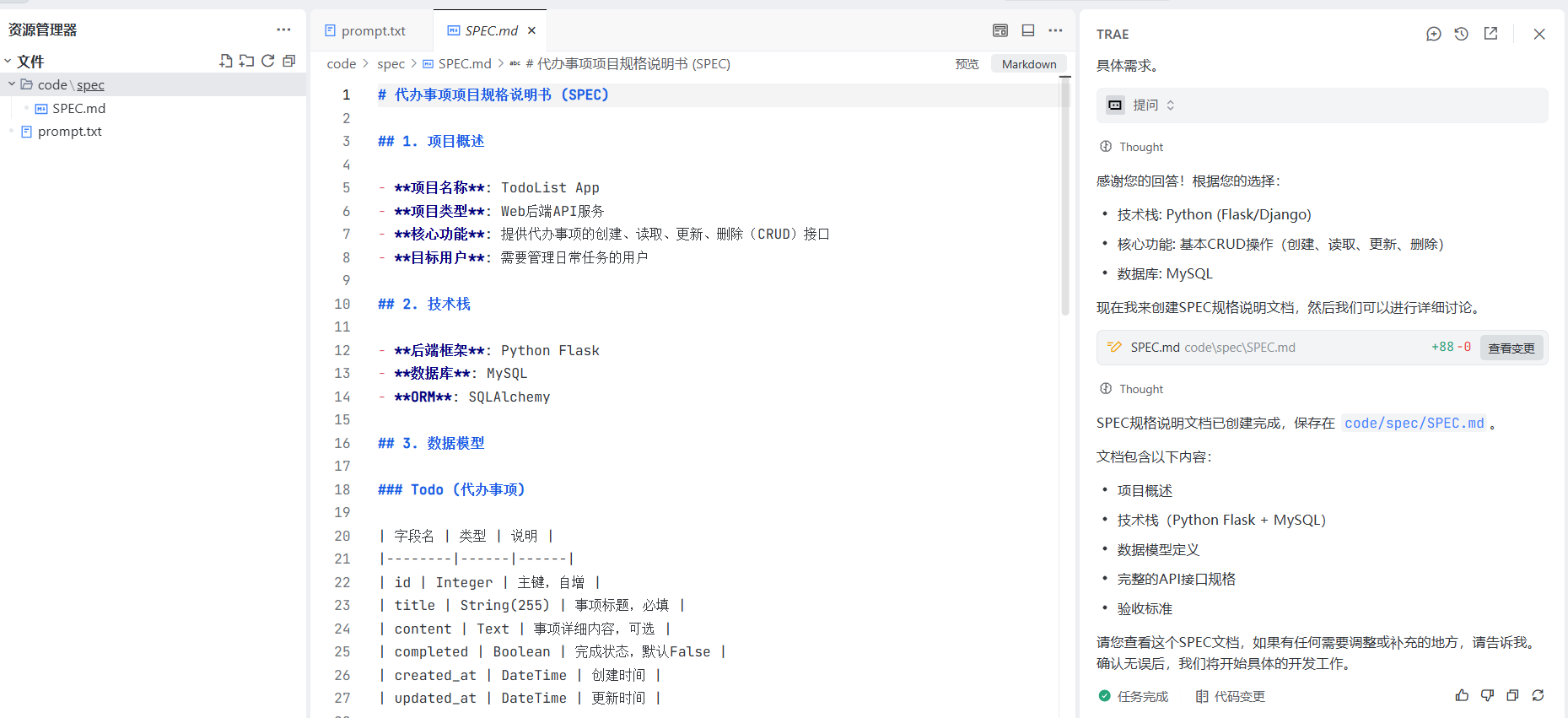Regenerate the TRAE response
1568x718 pixels.
tap(1538, 695)
